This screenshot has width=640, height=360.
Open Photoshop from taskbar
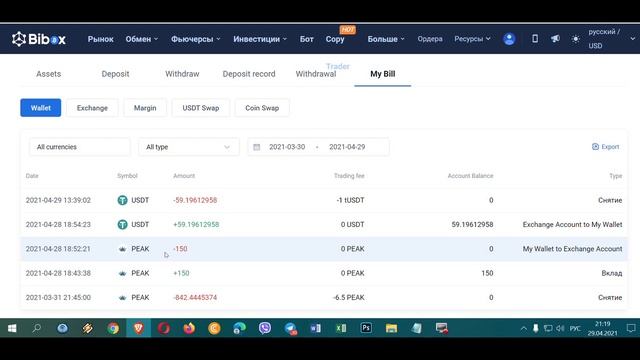[366, 328]
